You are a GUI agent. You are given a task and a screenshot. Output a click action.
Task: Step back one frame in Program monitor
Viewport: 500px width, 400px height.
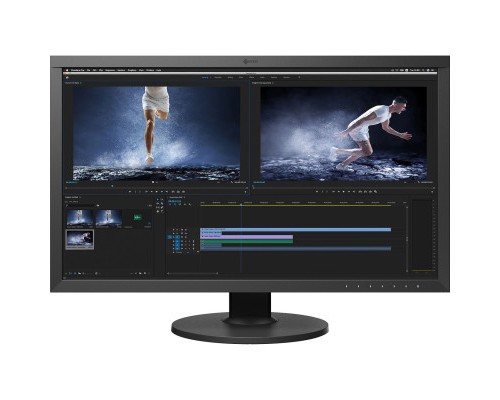point(339,192)
